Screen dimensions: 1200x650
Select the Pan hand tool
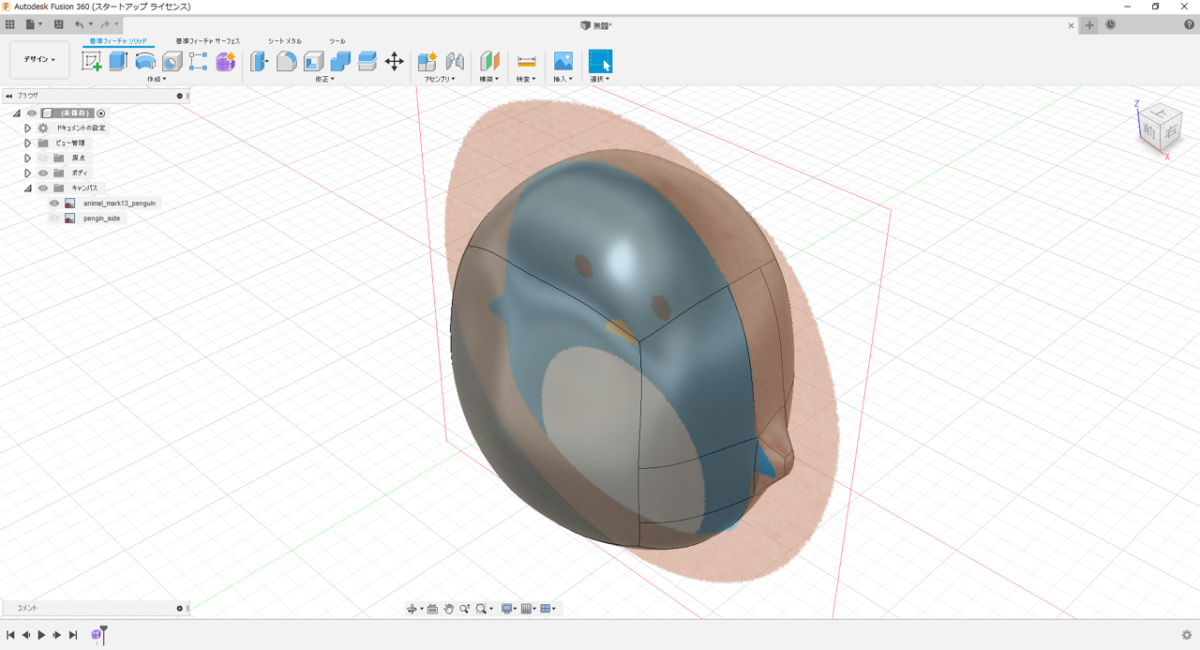pos(449,608)
